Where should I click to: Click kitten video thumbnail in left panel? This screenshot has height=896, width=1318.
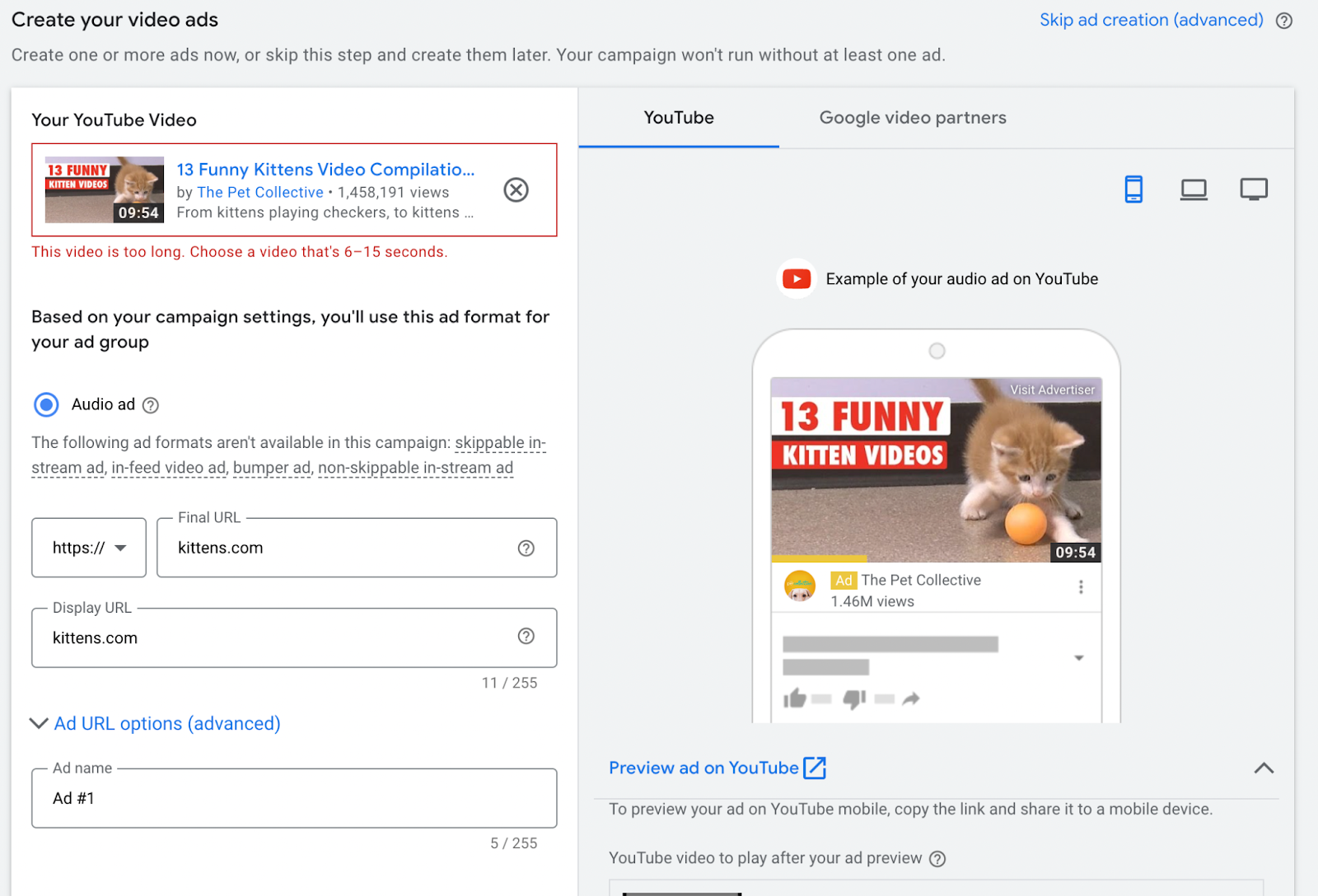tap(105, 190)
